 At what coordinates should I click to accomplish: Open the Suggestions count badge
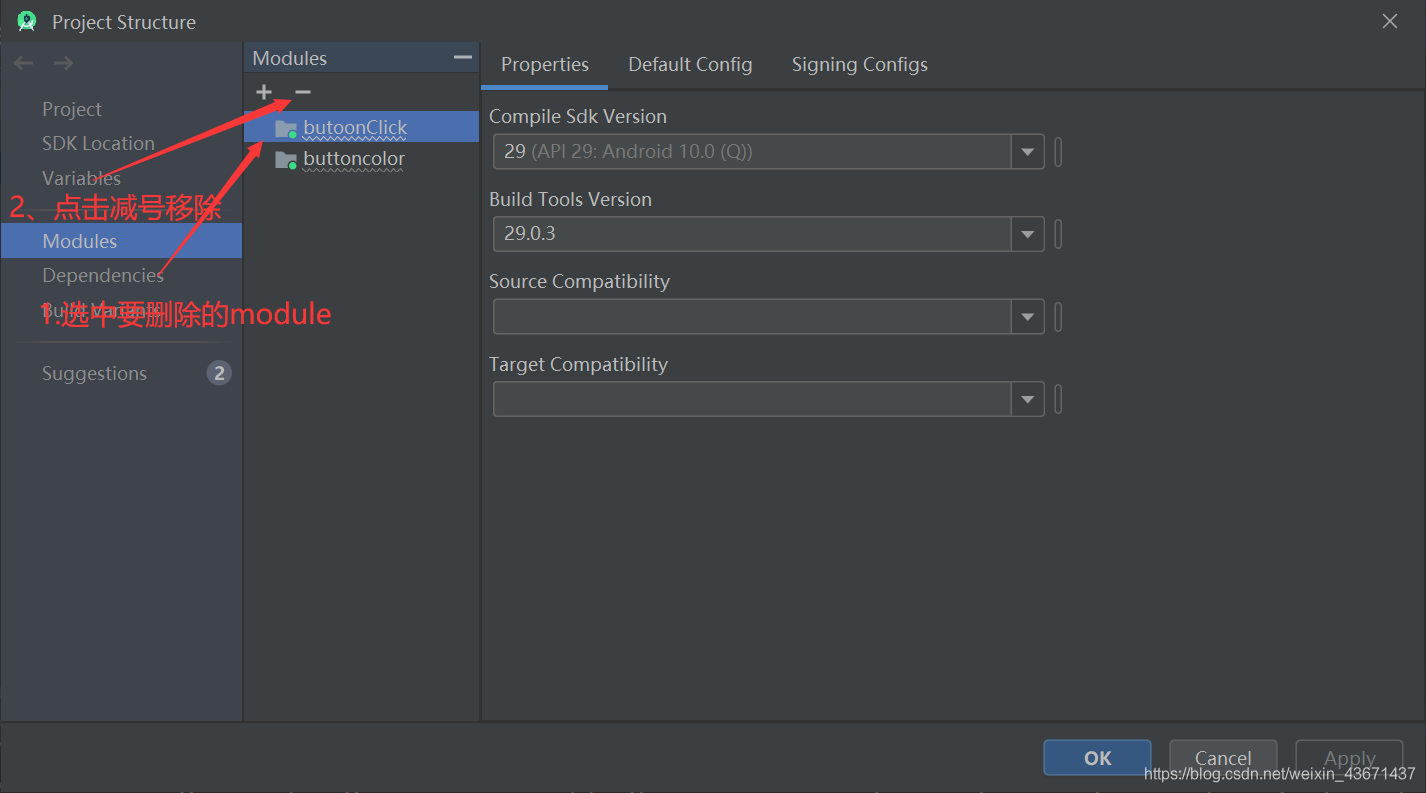pyautogui.click(x=219, y=373)
